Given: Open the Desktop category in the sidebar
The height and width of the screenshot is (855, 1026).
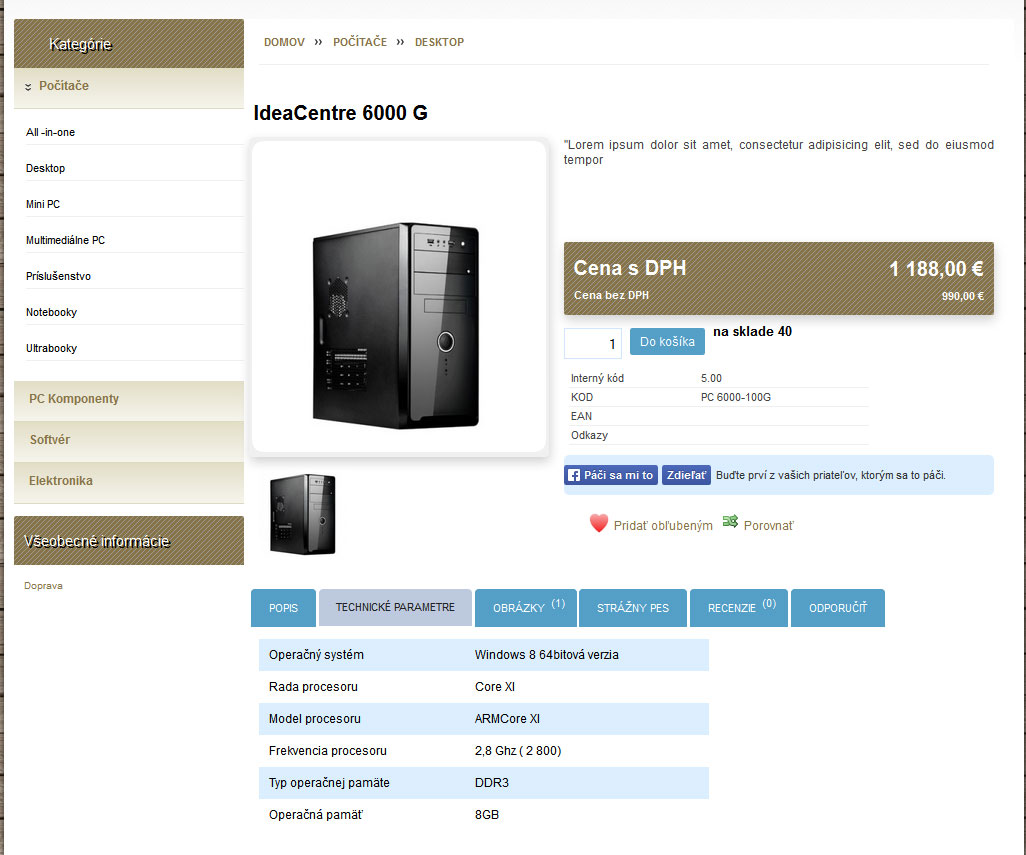Looking at the screenshot, I should pos(45,168).
